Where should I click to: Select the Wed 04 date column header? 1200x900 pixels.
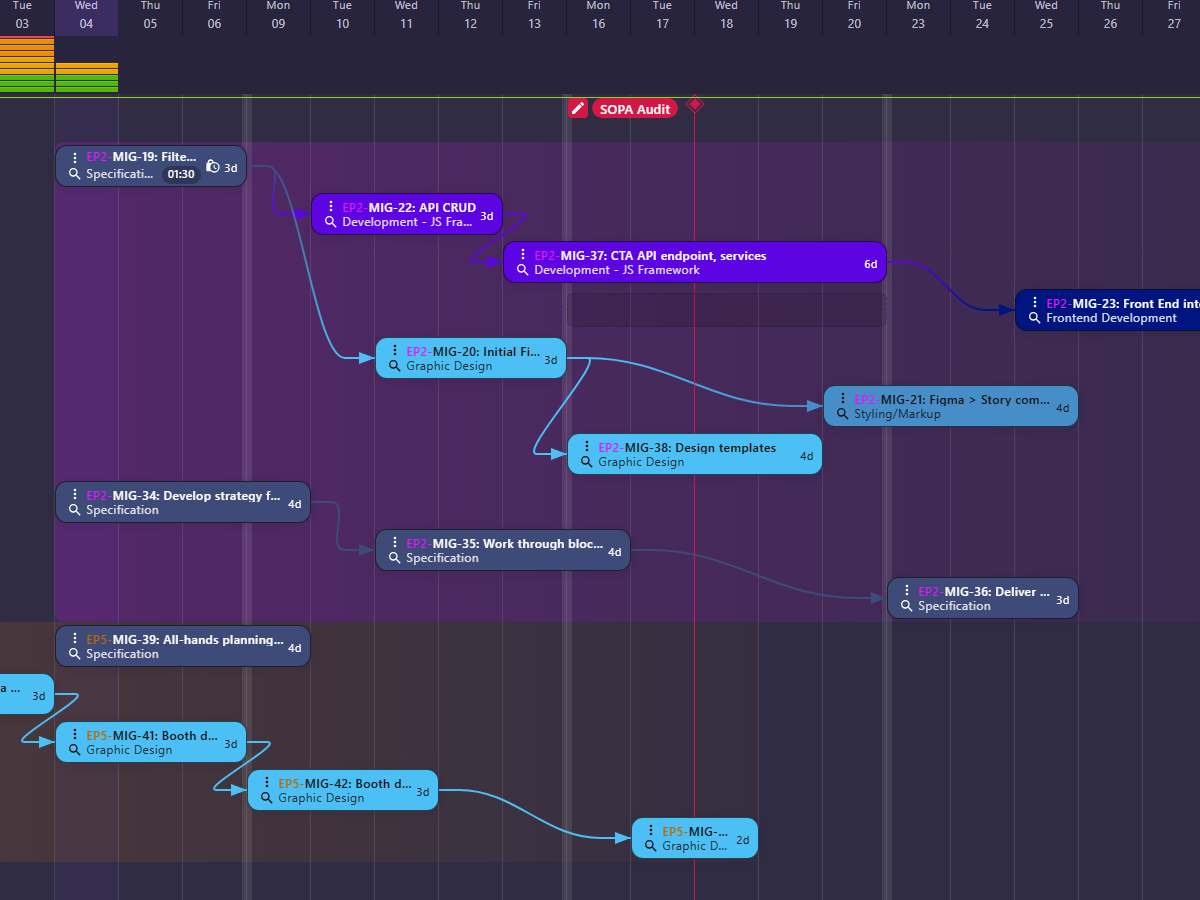click(86, 17)
